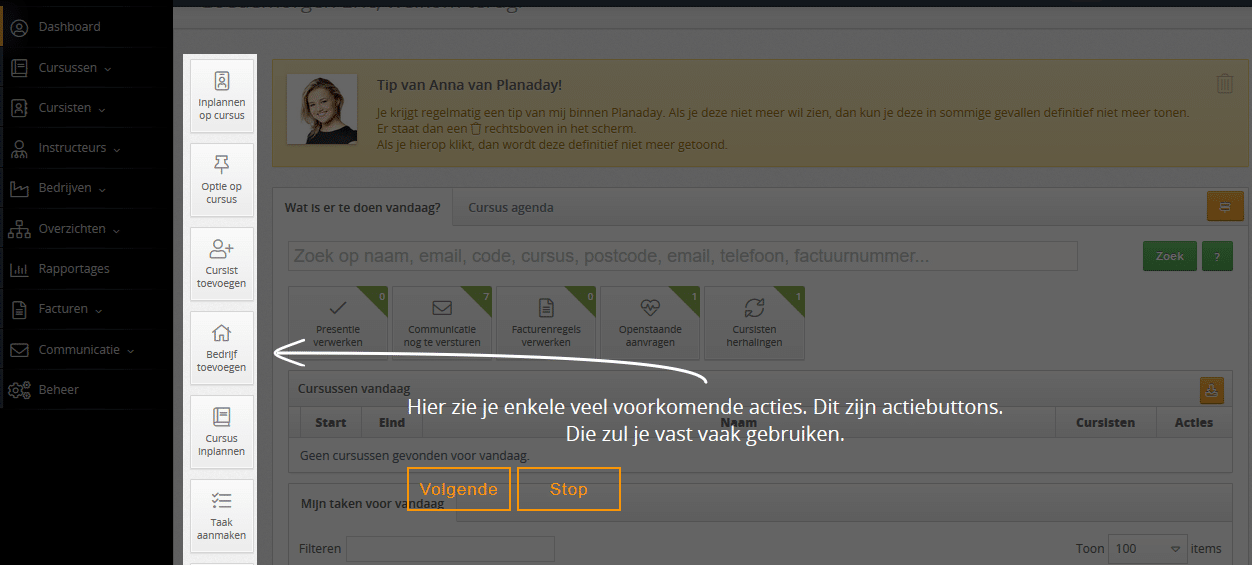Dismiss the tip using the trash icon
This screenshot has width=1252, height=565.
tap(1224, 84)
